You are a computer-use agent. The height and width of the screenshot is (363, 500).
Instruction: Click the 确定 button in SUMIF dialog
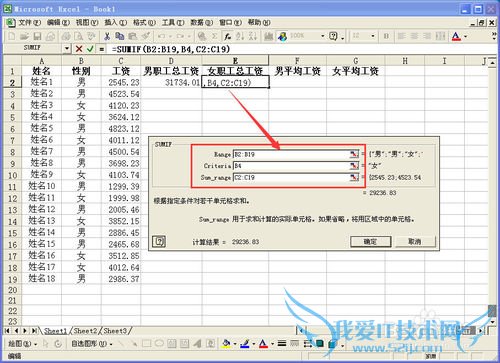[x=370, y=241]
